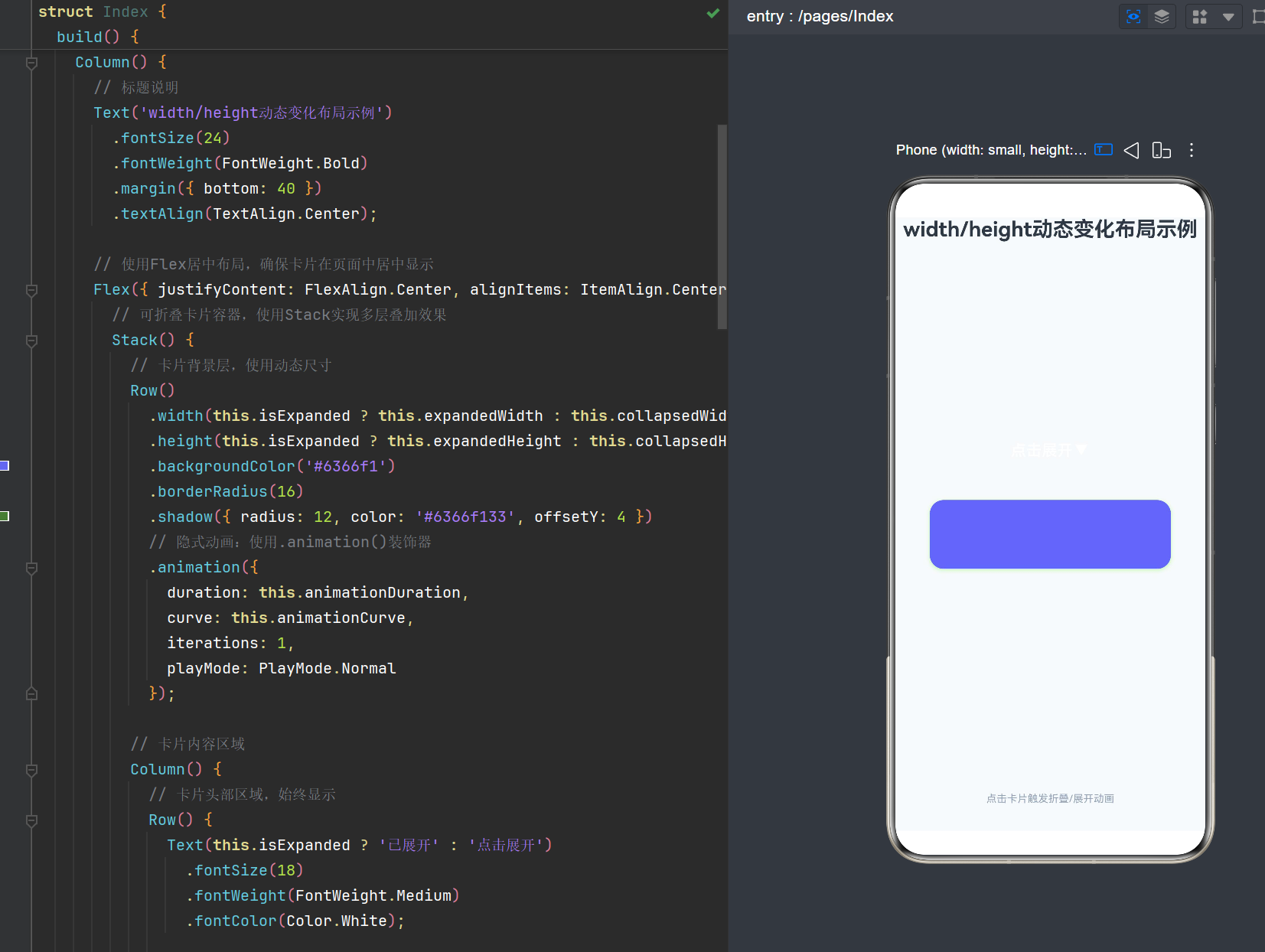The width and height of the screenshot is (1265, 952).
Task: Click the Text('width/height动态变化布局示例') line
Action: (243, 112)
